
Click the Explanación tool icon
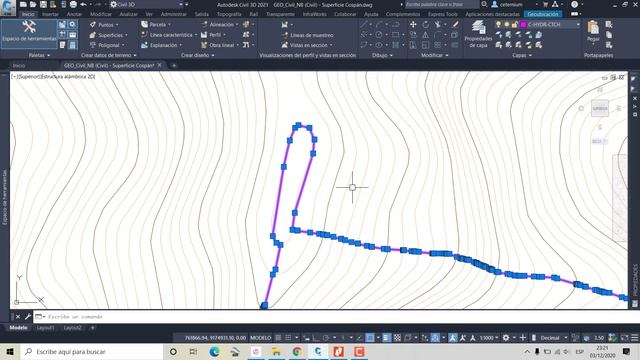point(144,45)
